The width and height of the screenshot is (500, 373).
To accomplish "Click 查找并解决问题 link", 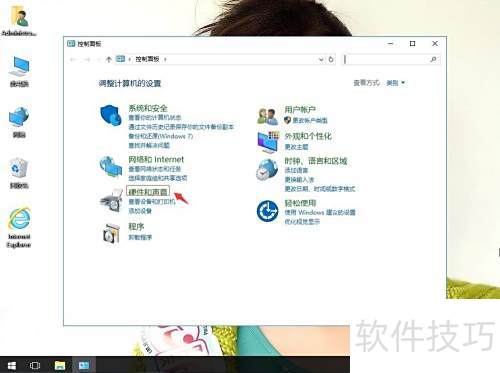I will coord(149,145).
